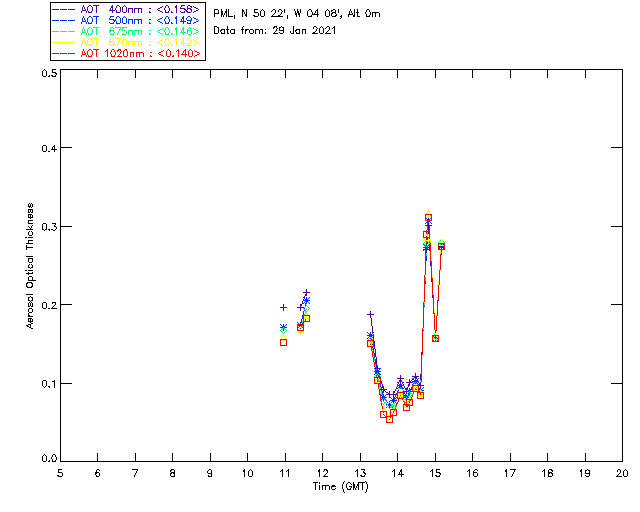Click the 0.2 y-axis tick label
Viewport: 640px width, 512px height.
point(49,305)
